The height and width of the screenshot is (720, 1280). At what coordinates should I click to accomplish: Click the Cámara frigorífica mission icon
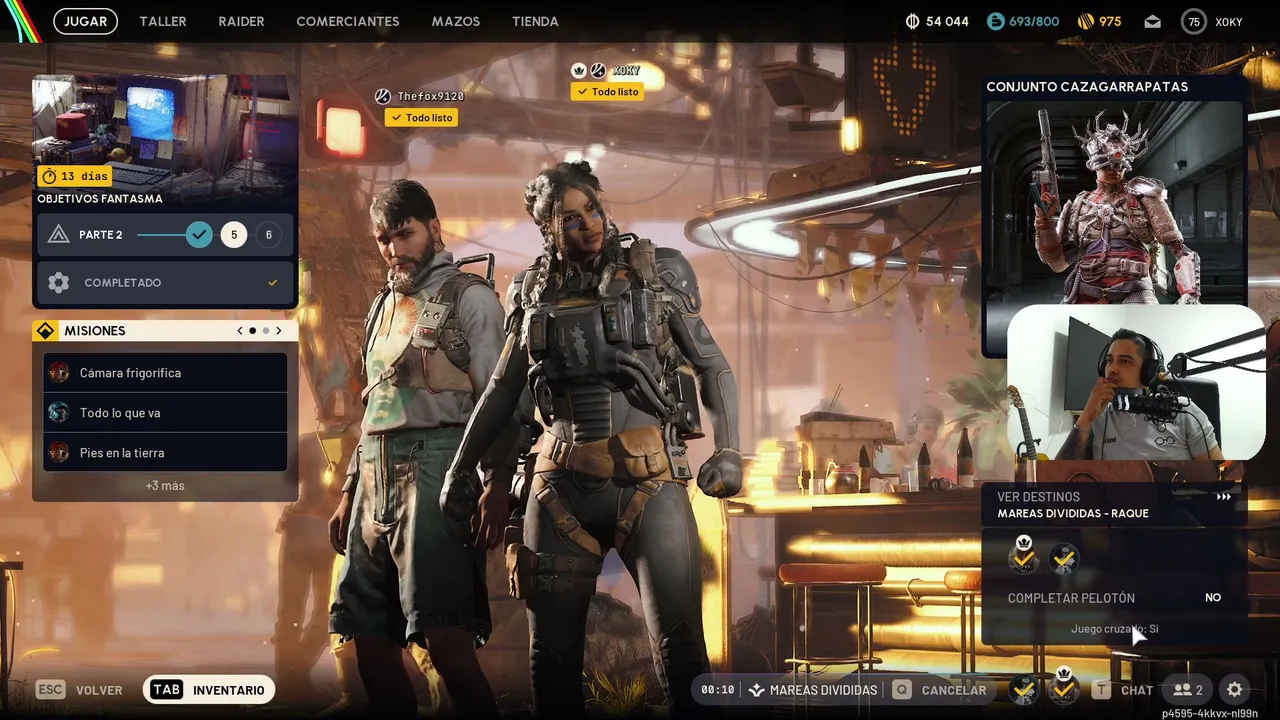[x=59, y=373]
